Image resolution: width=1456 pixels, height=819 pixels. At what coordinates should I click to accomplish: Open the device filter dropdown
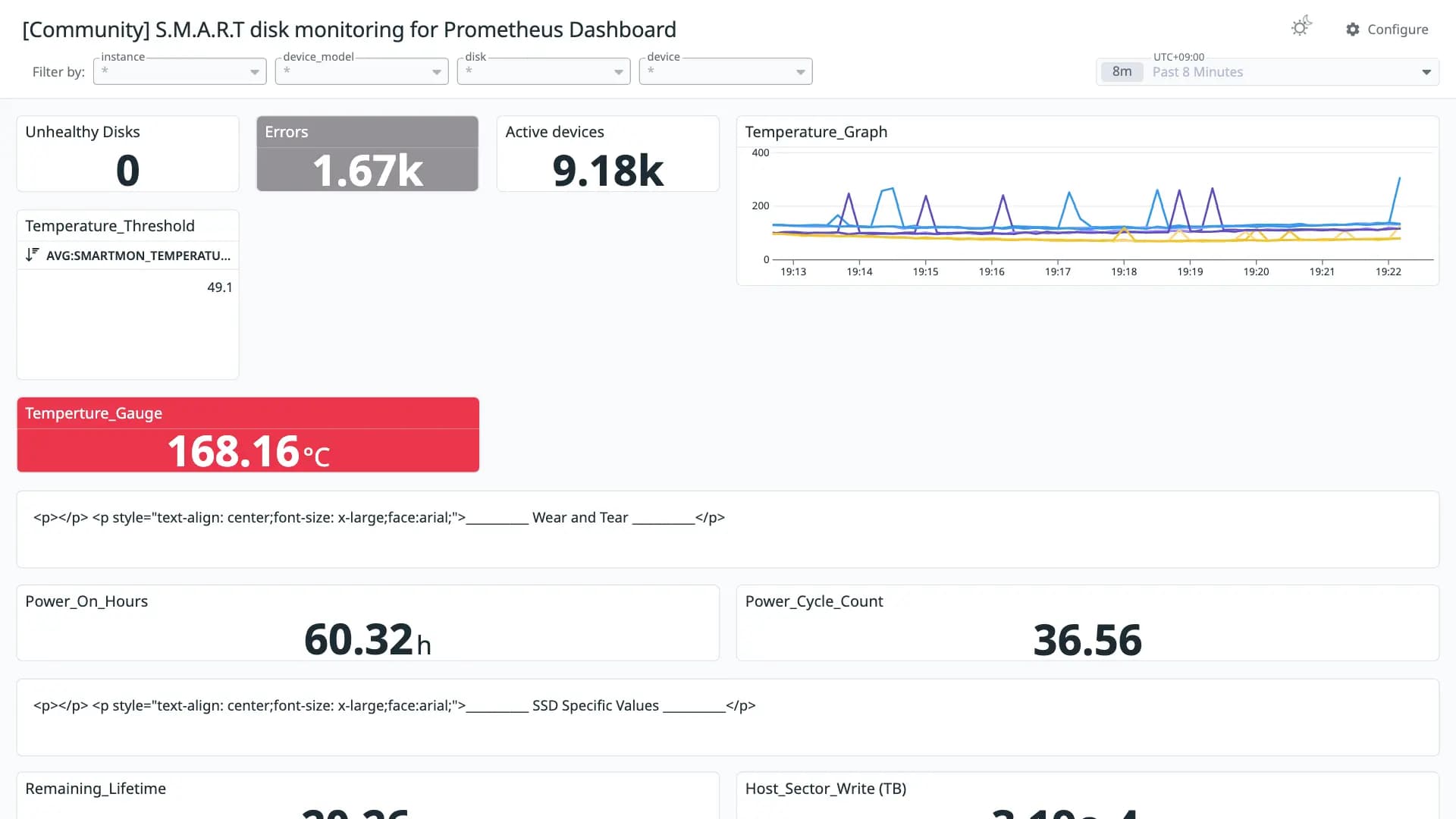tap(726, 71)
